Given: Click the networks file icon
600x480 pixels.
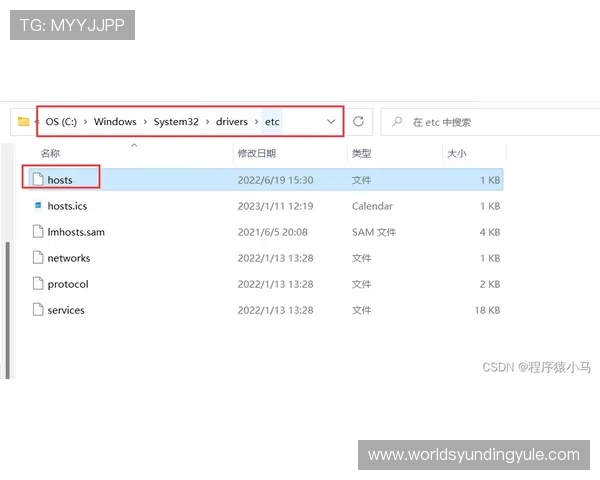Looking at the screenshot, I should click(38, 258).
